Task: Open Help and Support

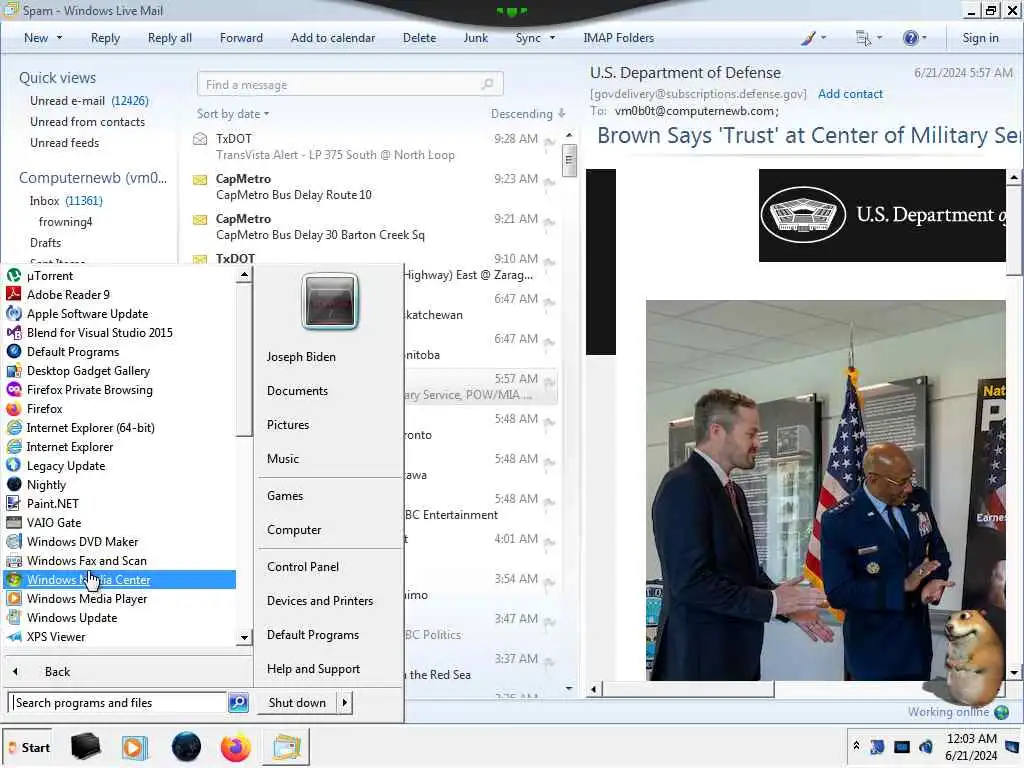Action: tap(313, 669)
